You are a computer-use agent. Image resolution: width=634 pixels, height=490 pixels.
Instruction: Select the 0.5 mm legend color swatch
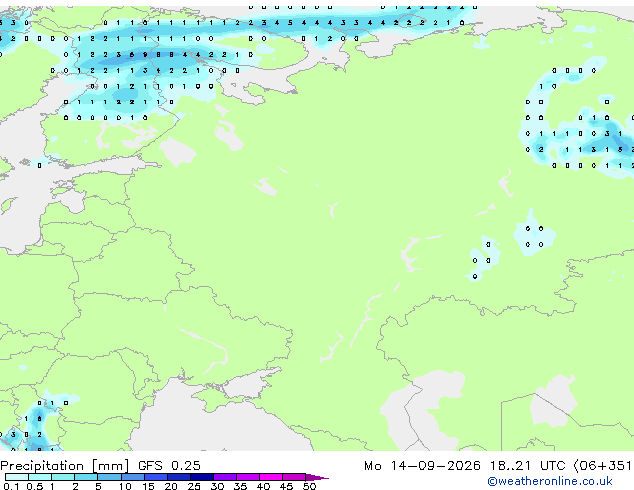click(40, 477)
